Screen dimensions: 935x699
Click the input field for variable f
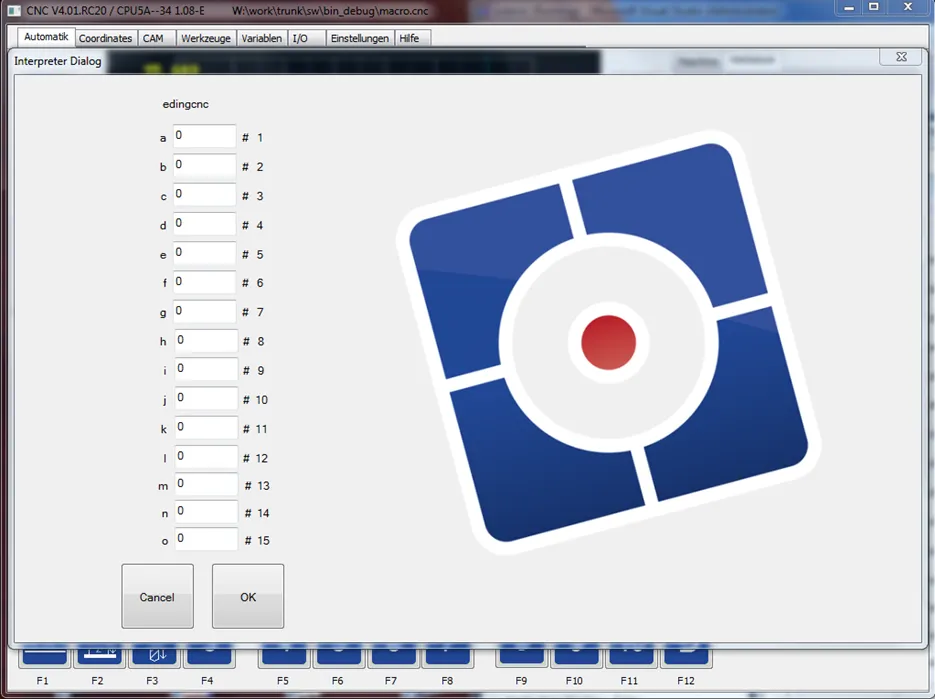point(205,282)
